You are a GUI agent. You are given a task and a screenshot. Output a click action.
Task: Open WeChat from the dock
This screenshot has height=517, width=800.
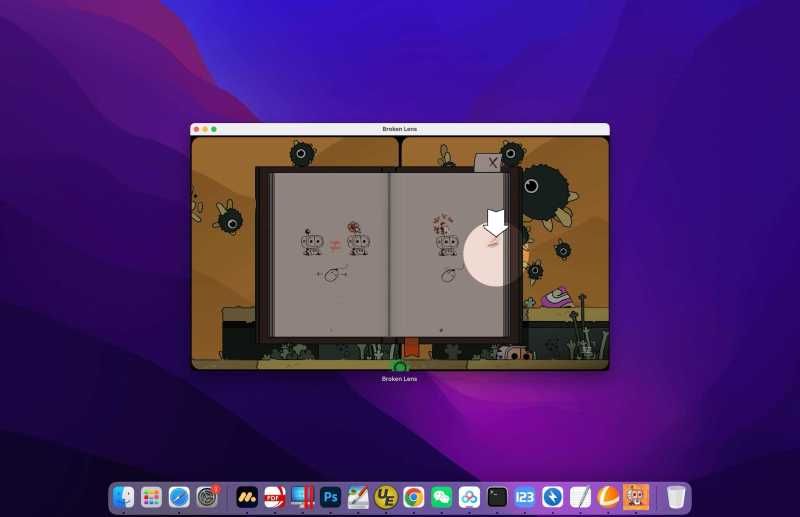(441, 497)
